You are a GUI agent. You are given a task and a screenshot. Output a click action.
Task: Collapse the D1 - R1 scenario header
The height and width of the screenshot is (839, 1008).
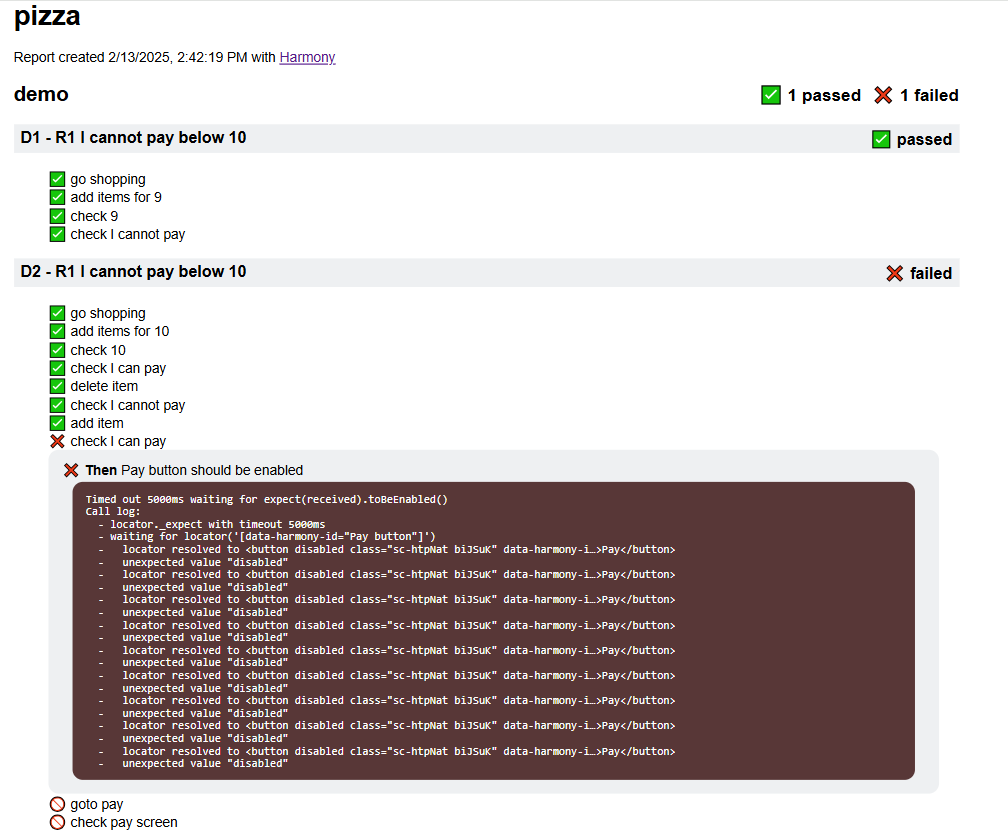pos(133,138)
